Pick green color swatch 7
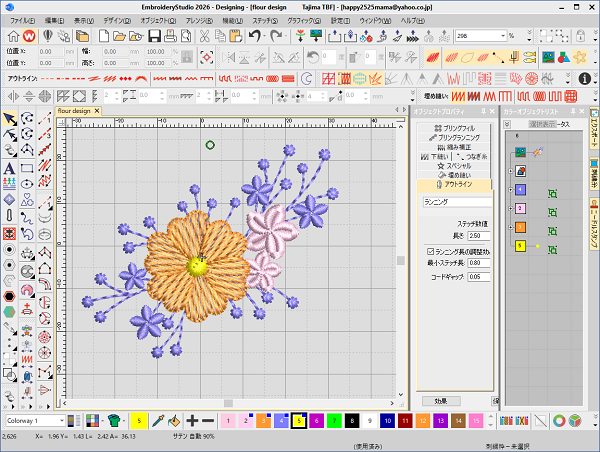 pyautogui.click(x=334, y=421)
